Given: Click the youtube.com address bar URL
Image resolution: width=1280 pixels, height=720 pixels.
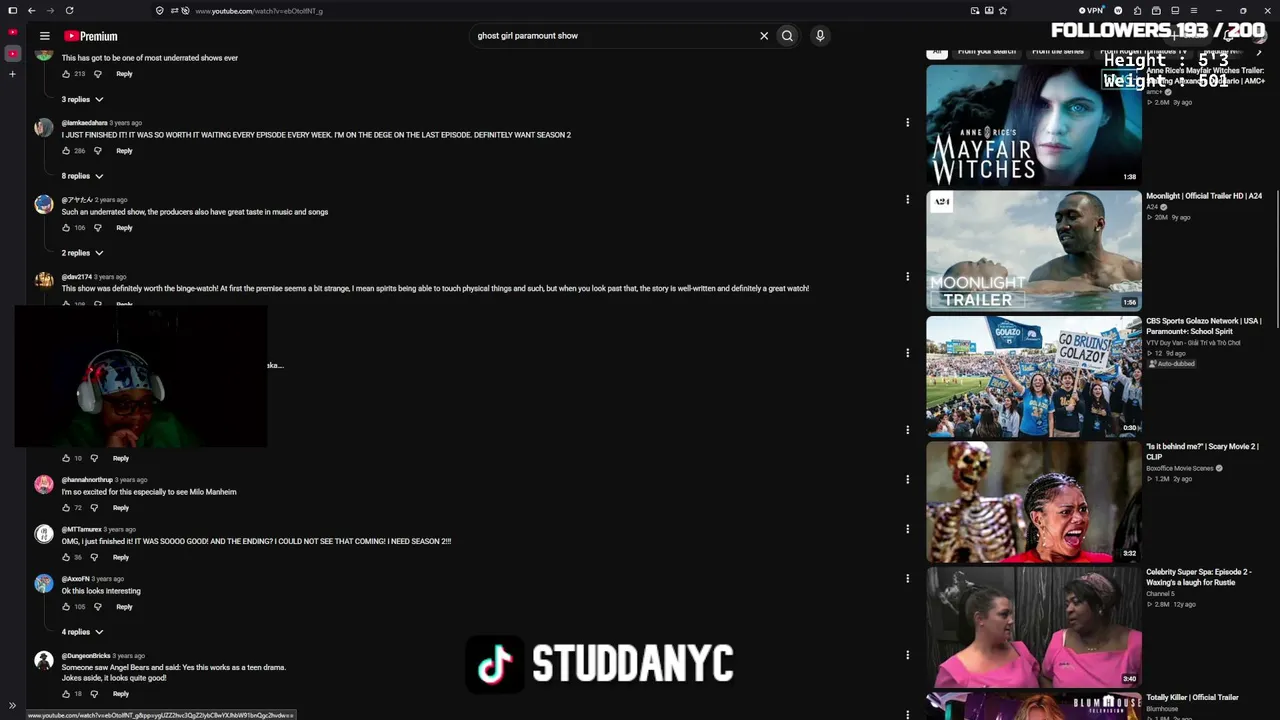Looking at the screenshot, I should [259, 11].
